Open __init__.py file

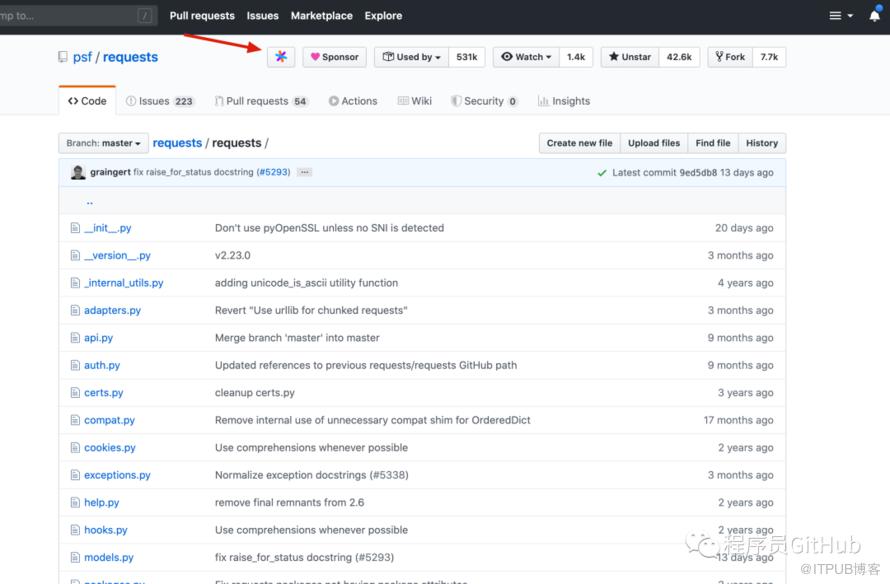pos(108,228)
